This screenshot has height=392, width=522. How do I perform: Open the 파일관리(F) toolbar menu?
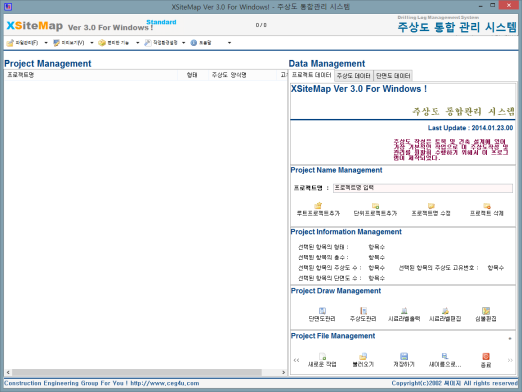[22, 43]
